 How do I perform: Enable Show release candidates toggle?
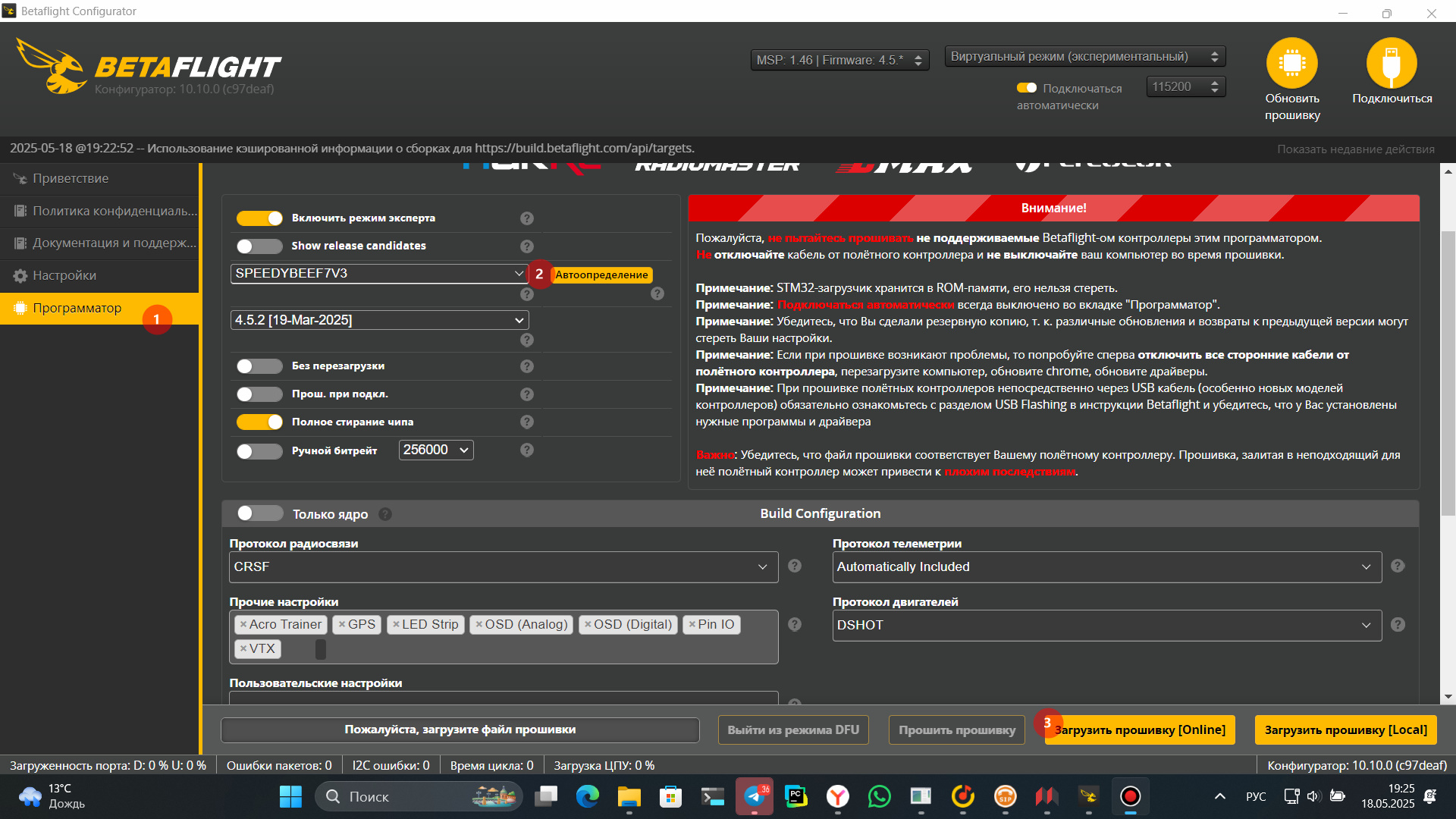coord(259,246)
